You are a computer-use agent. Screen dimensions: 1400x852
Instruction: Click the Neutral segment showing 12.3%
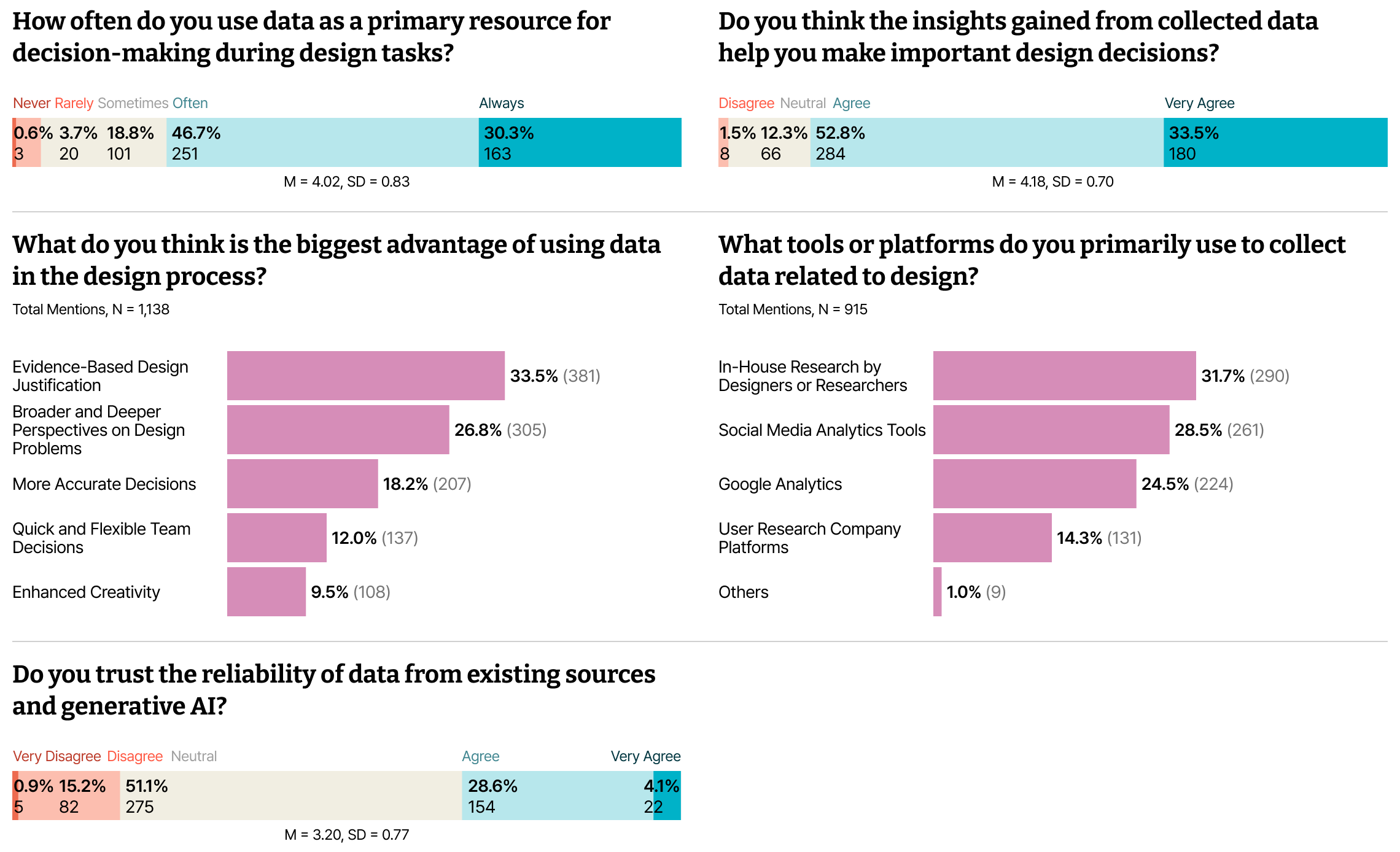[x=769, y=142]
